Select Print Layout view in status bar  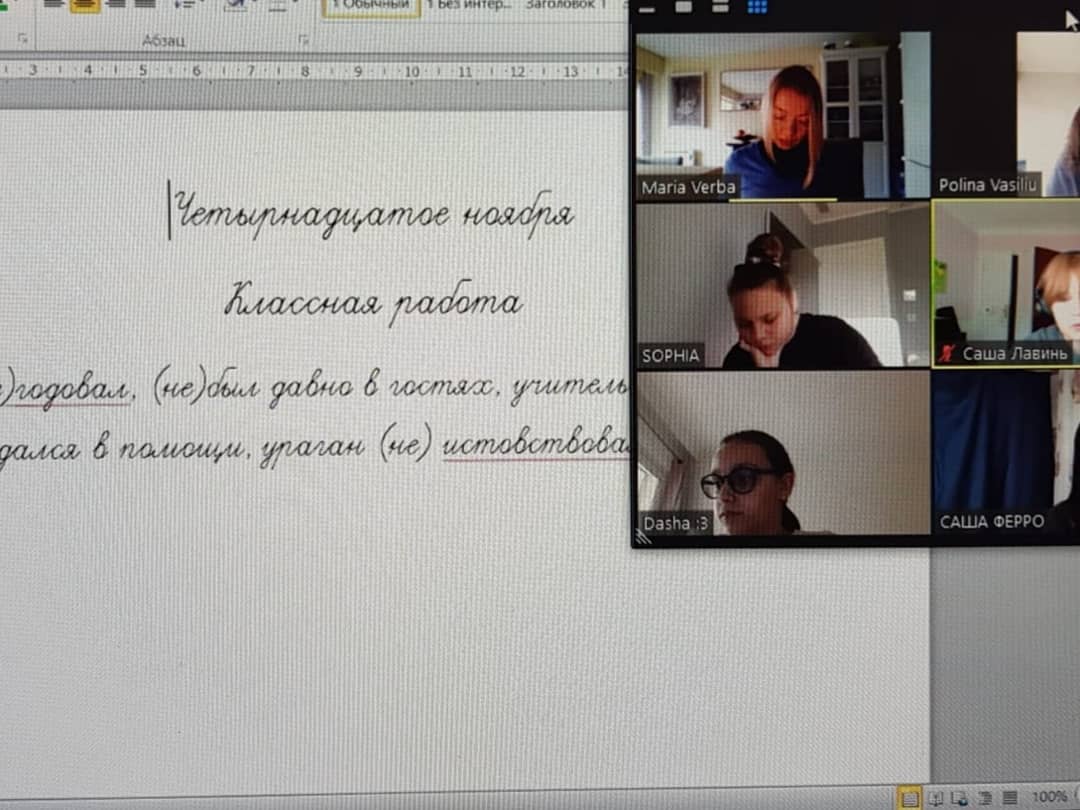pyautogui.click(x=909, y=798)
